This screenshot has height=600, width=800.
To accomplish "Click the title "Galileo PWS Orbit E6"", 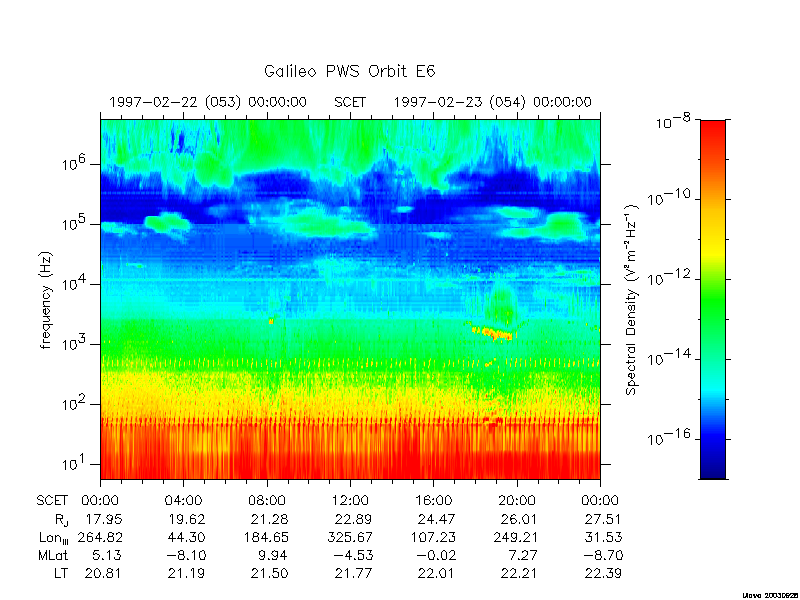I will 349,71.
